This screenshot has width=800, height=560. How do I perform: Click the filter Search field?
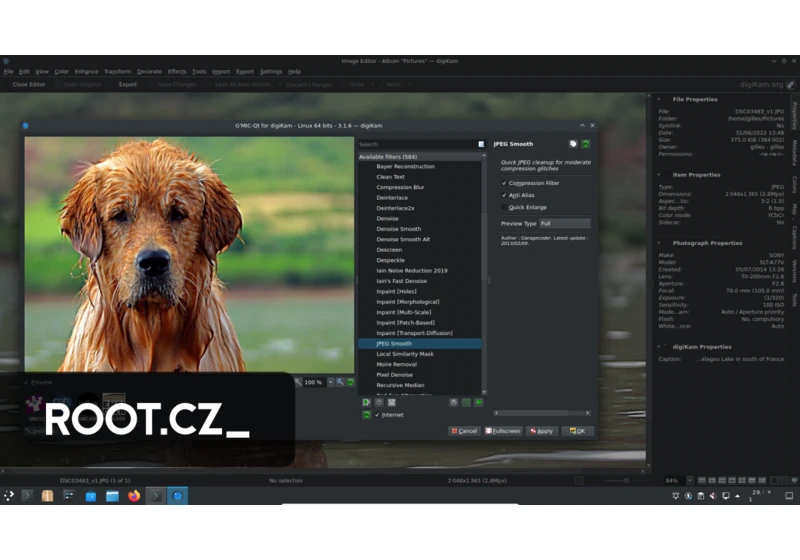coord(418,144)
